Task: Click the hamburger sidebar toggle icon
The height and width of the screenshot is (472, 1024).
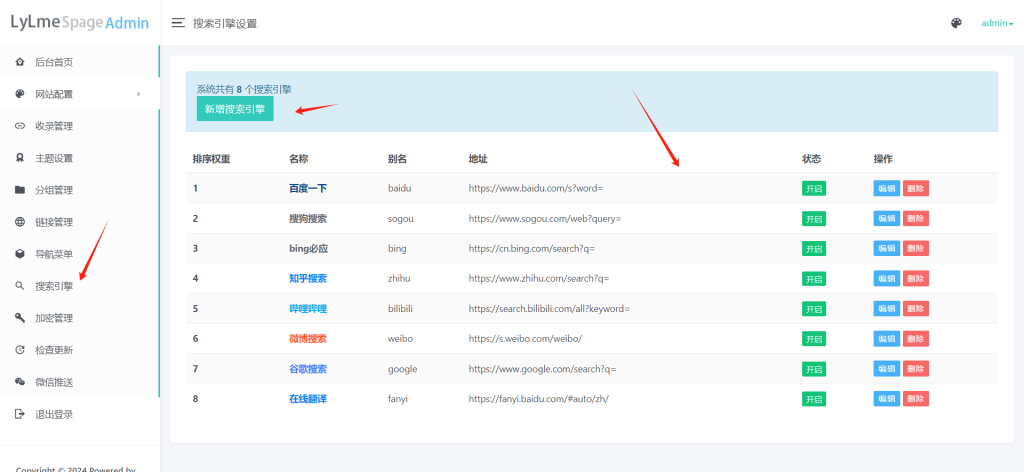Action: [x=178, y=23]
